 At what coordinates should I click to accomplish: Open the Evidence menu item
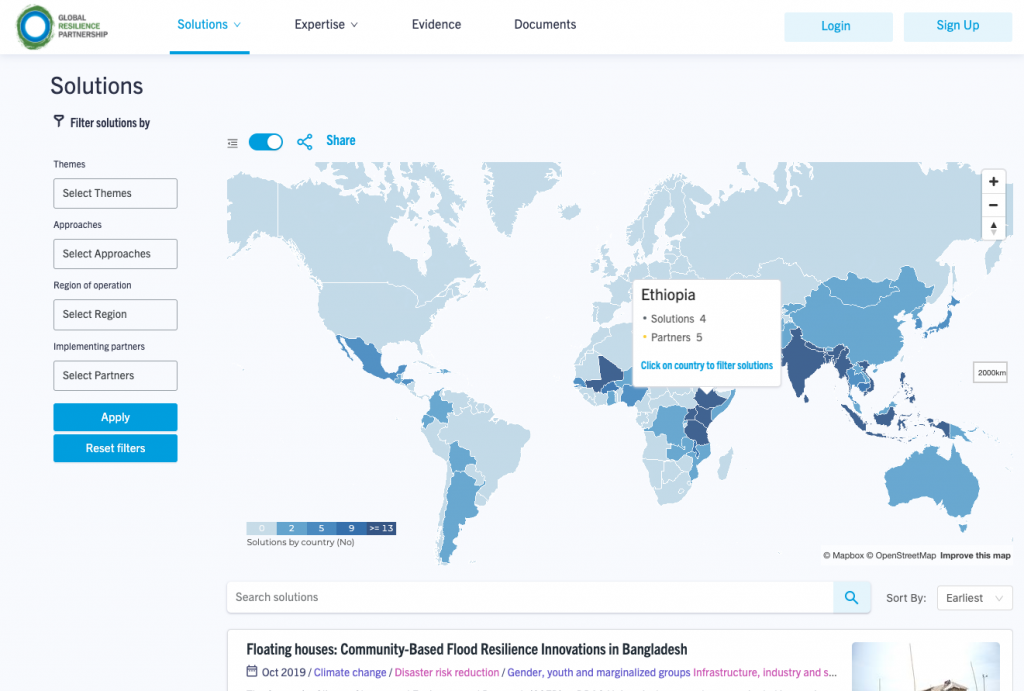tap(436, 25)
